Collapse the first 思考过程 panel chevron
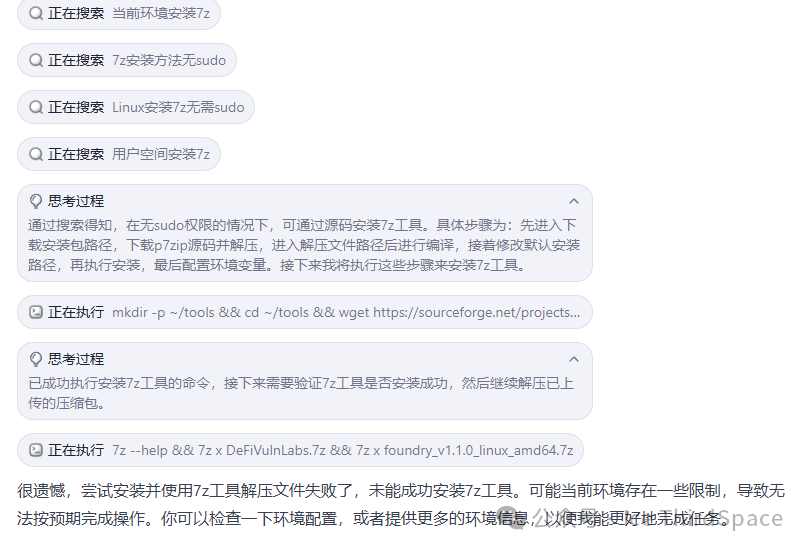808x550 pixels. coord(574,201)
